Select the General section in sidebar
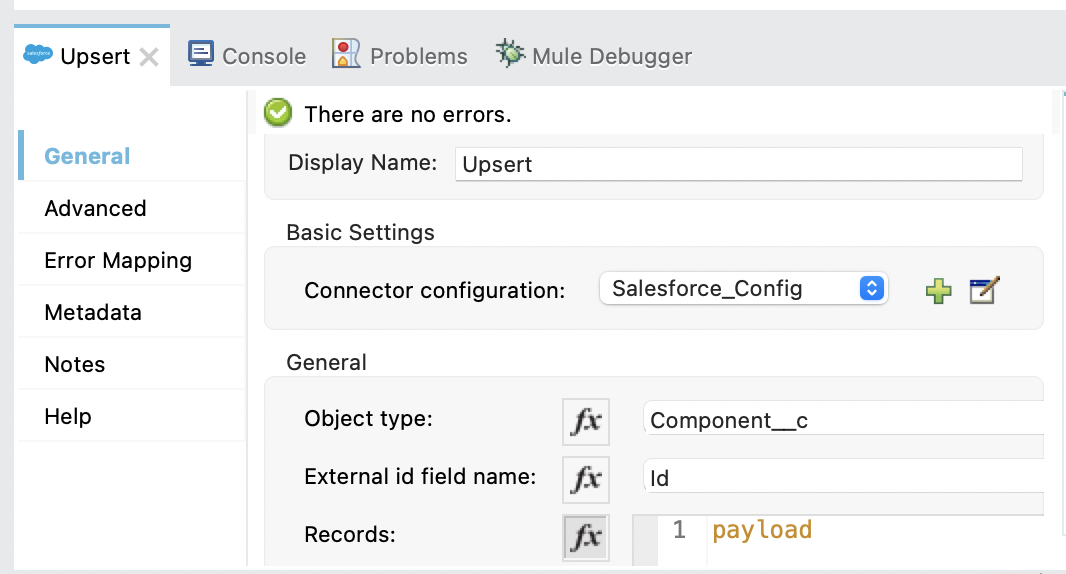Screen dimensions: 1066x574 pyautogui.click(x=88, y=156)
